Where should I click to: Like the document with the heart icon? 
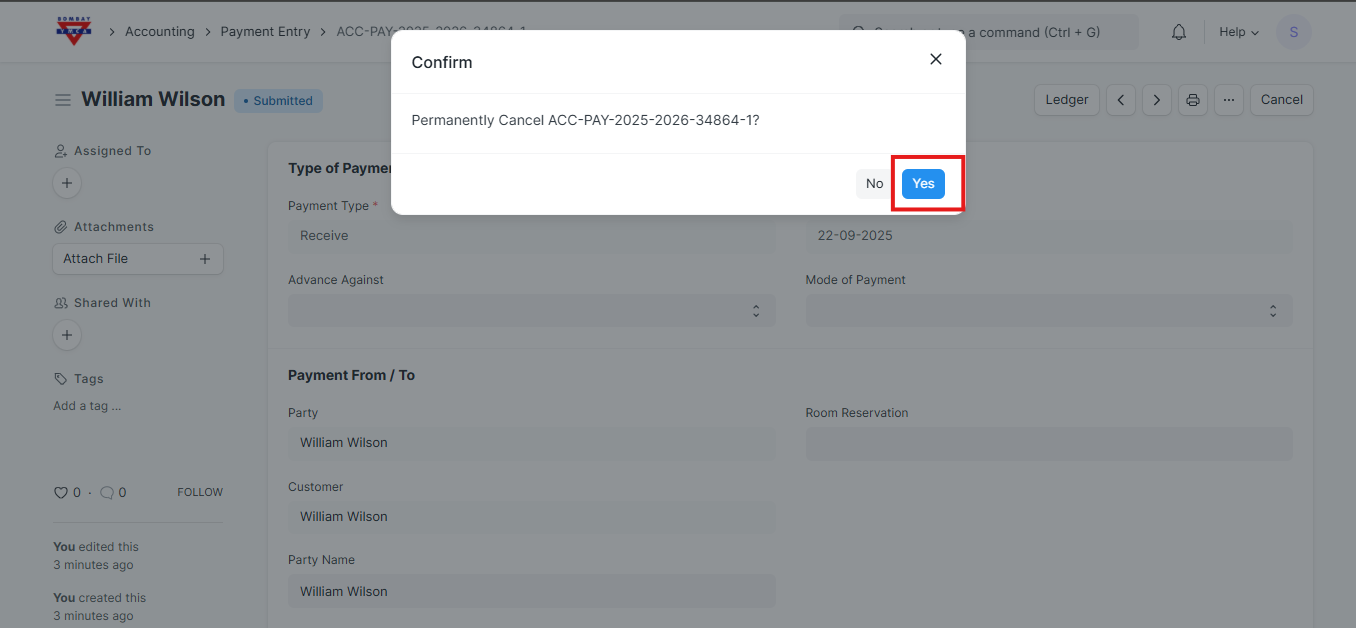pos(60,493)
